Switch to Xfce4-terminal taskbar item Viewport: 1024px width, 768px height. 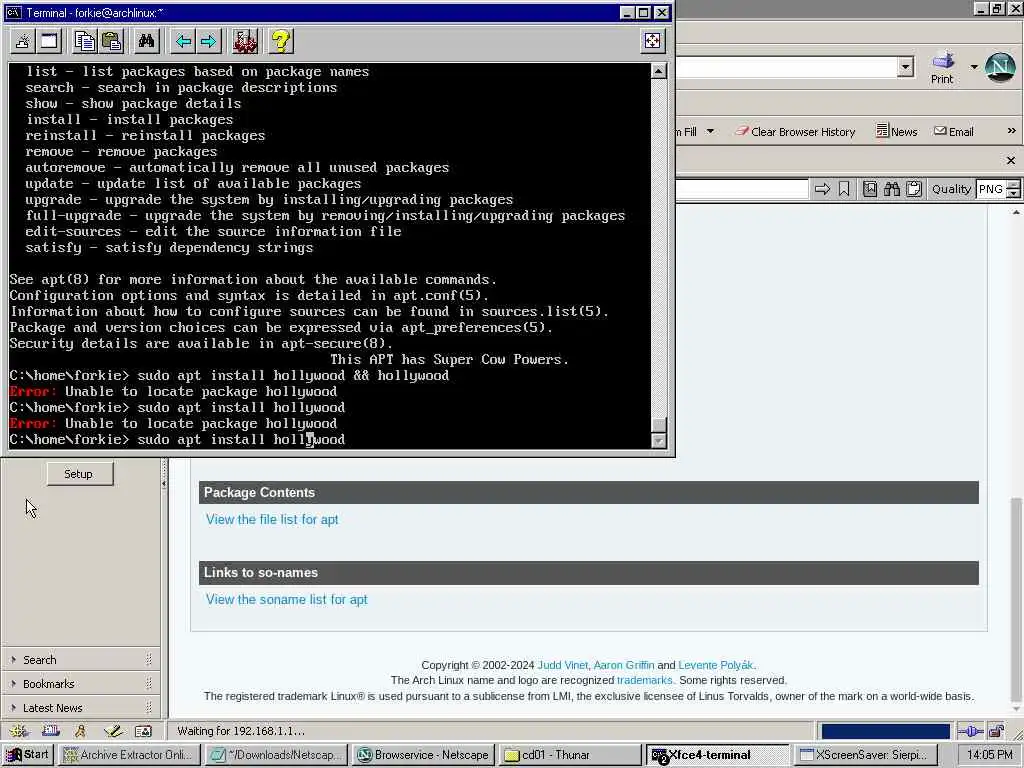718,755
